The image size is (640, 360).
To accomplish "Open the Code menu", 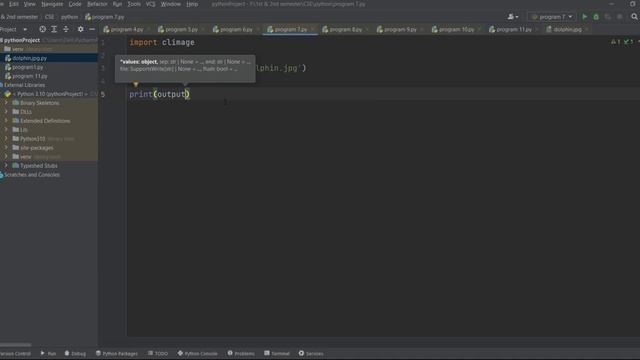I will [x=75, y=4].
